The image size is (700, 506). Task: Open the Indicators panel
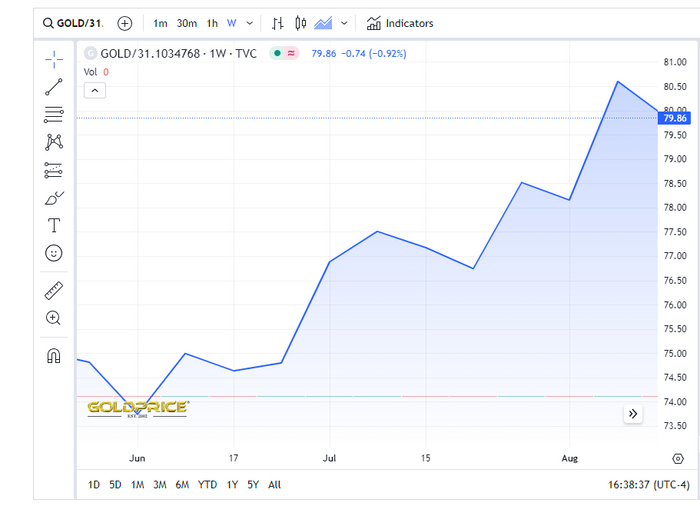[400, 23]
